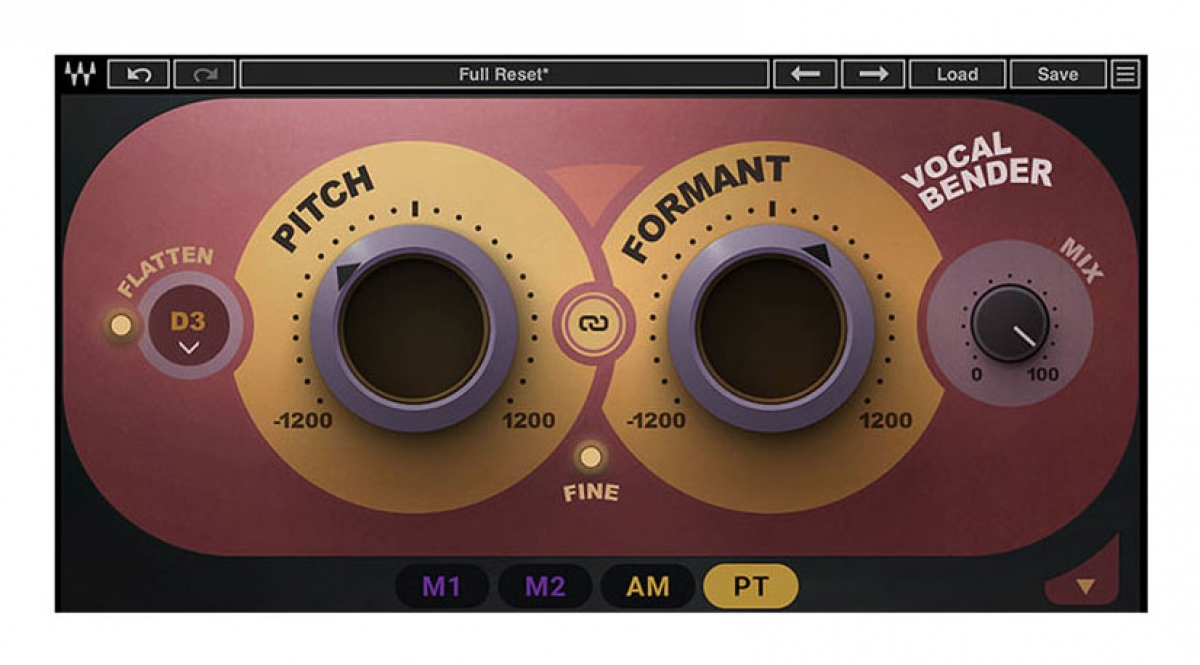The width and height of the screenshot is (1200, 665).
Task: Click the Pitch 1200 label
Action: click(x=528, y=421)
